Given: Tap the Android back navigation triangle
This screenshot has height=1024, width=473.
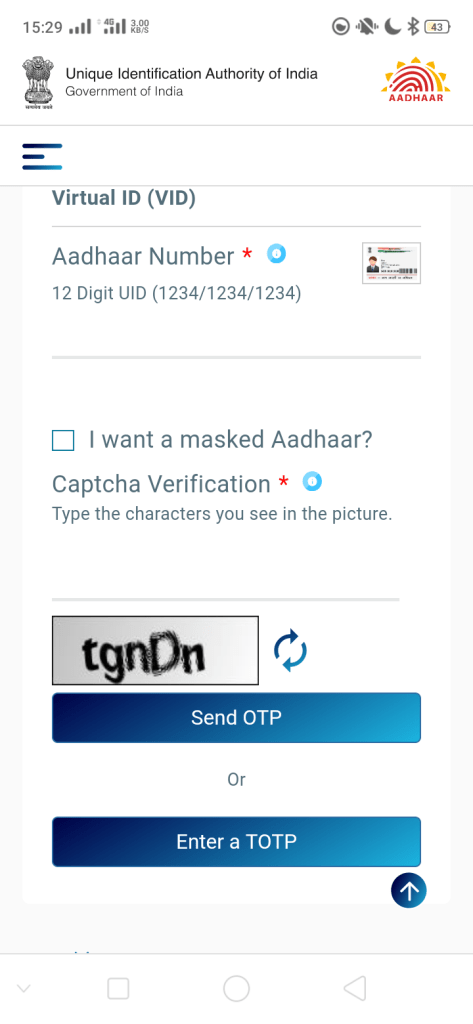Looking at the screenshot, I should 354,988.
